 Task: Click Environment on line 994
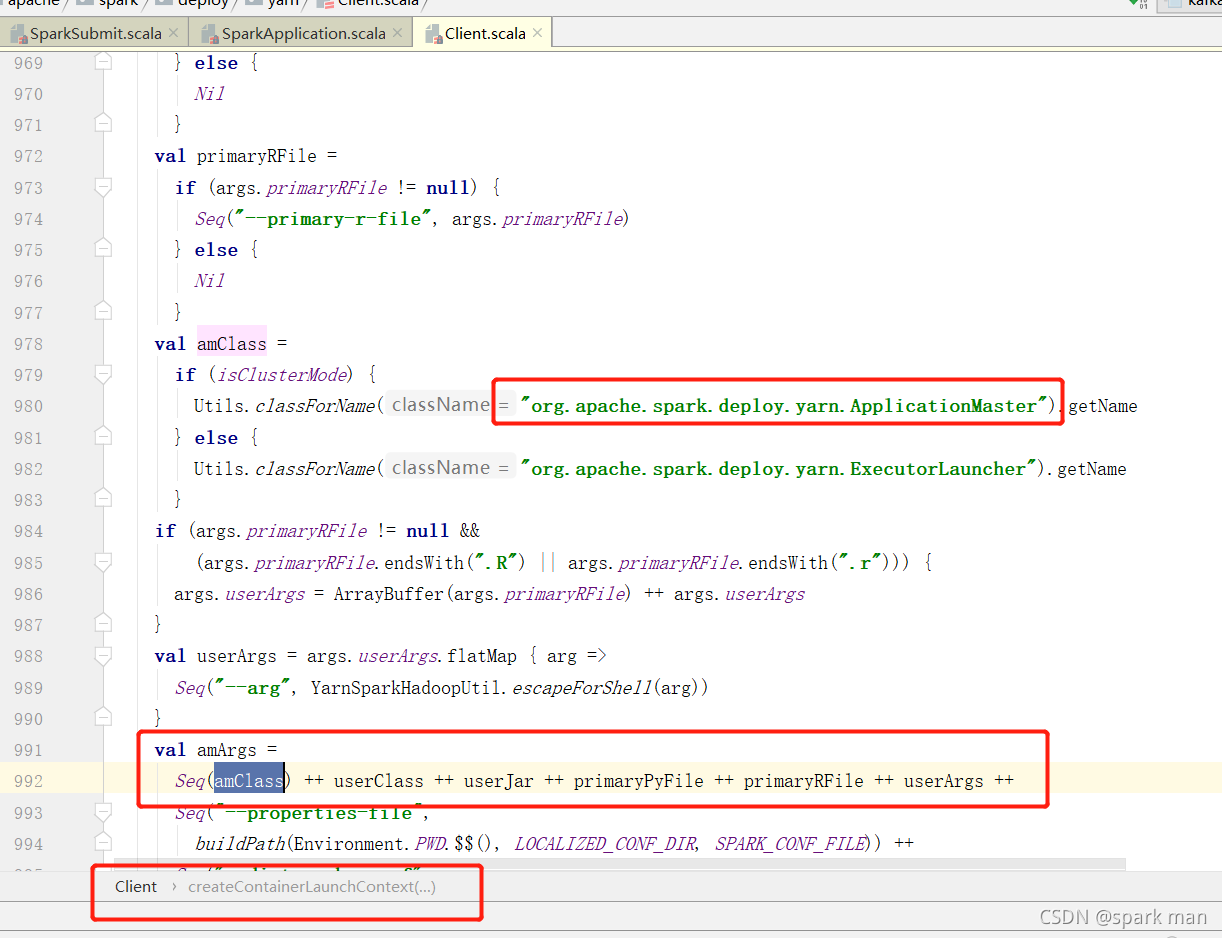pos(347,844)
